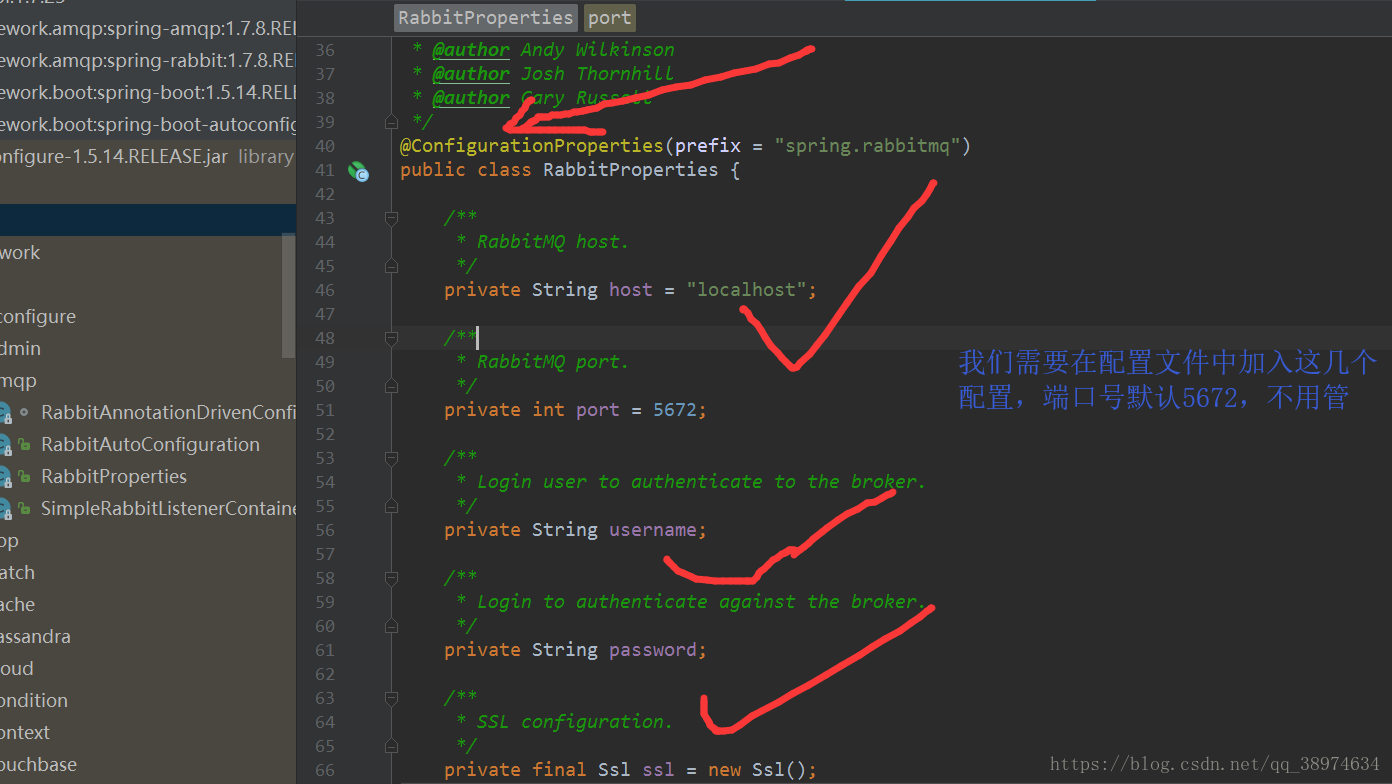
Task: Open RabbitAutoConfiguration in the project tree
Action: 150,445
